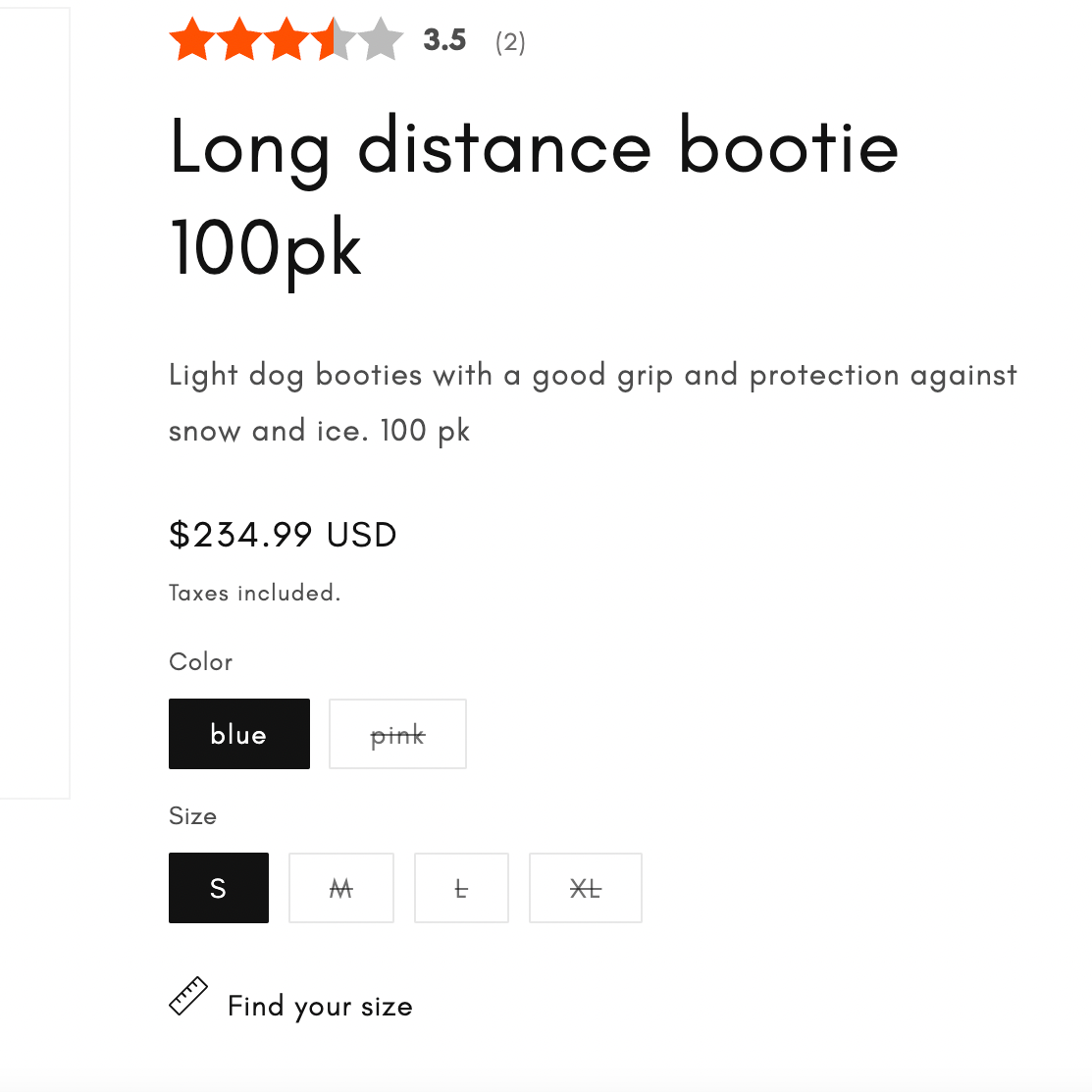The width and height of the screenshot is (1092, 1092).
Task: Choose the unavailable size M
Action: point(341,888)
